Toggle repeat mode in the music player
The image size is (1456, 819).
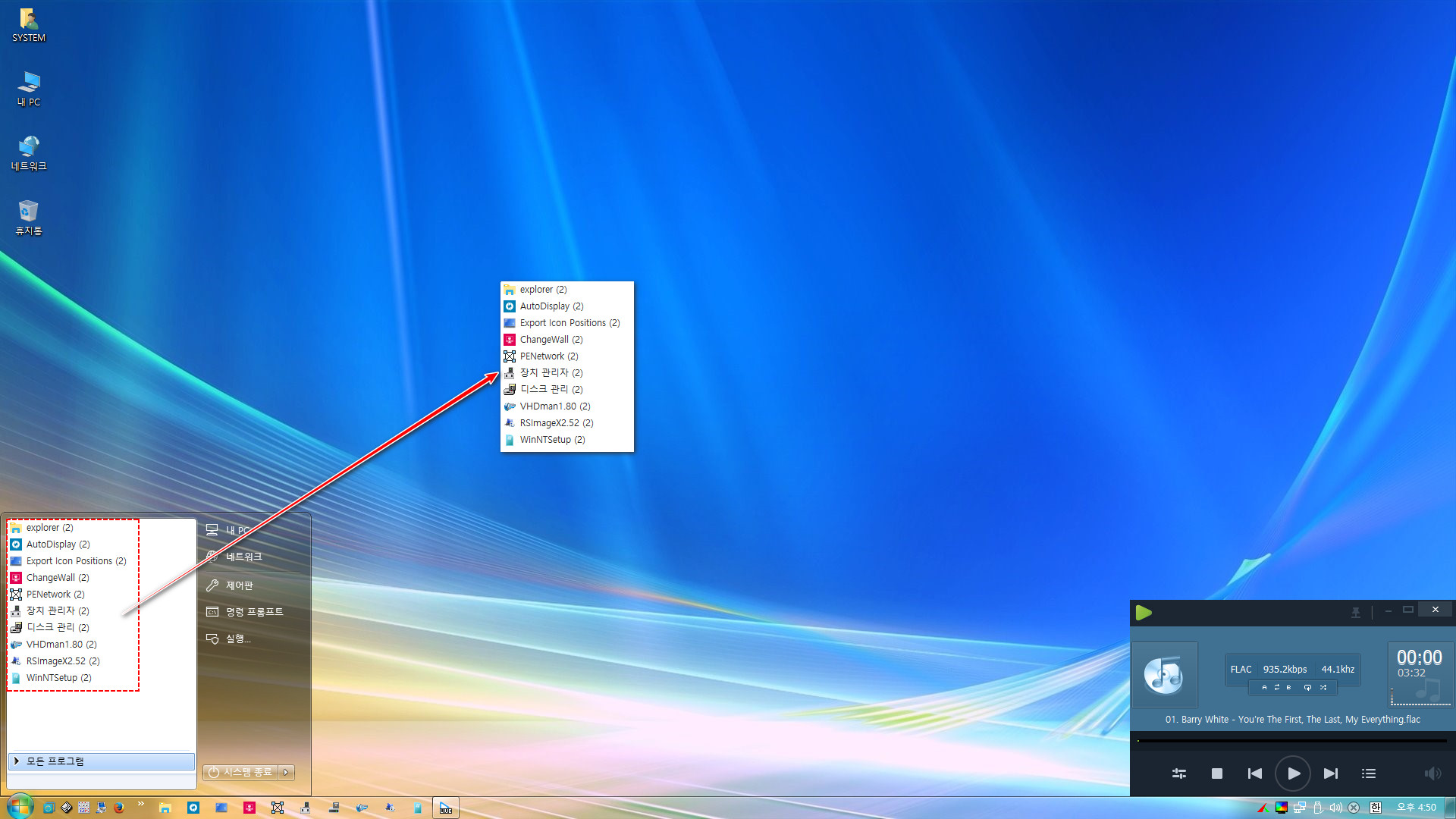click(1277, 687)
